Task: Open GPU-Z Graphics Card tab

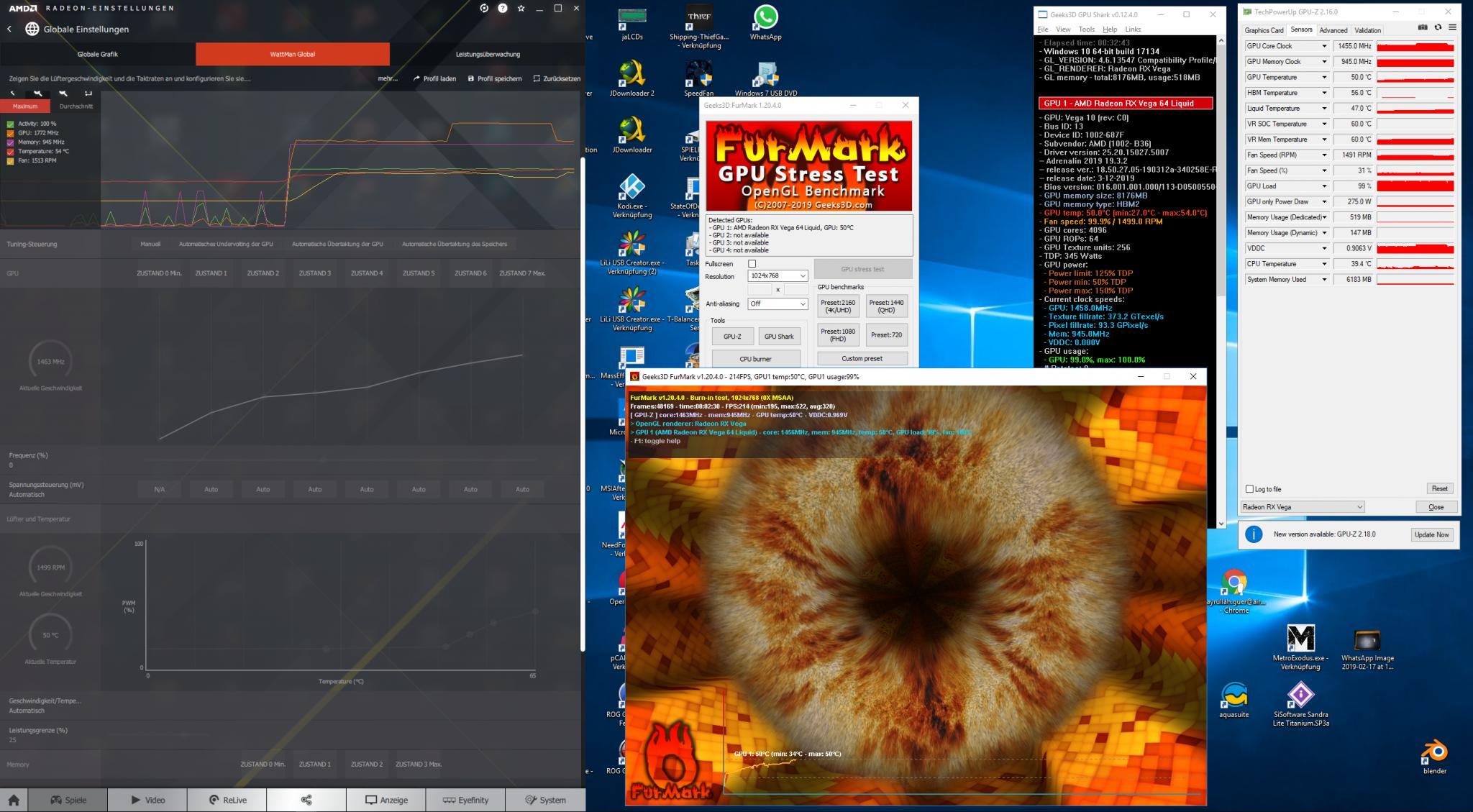Action: pos(1264,30)
